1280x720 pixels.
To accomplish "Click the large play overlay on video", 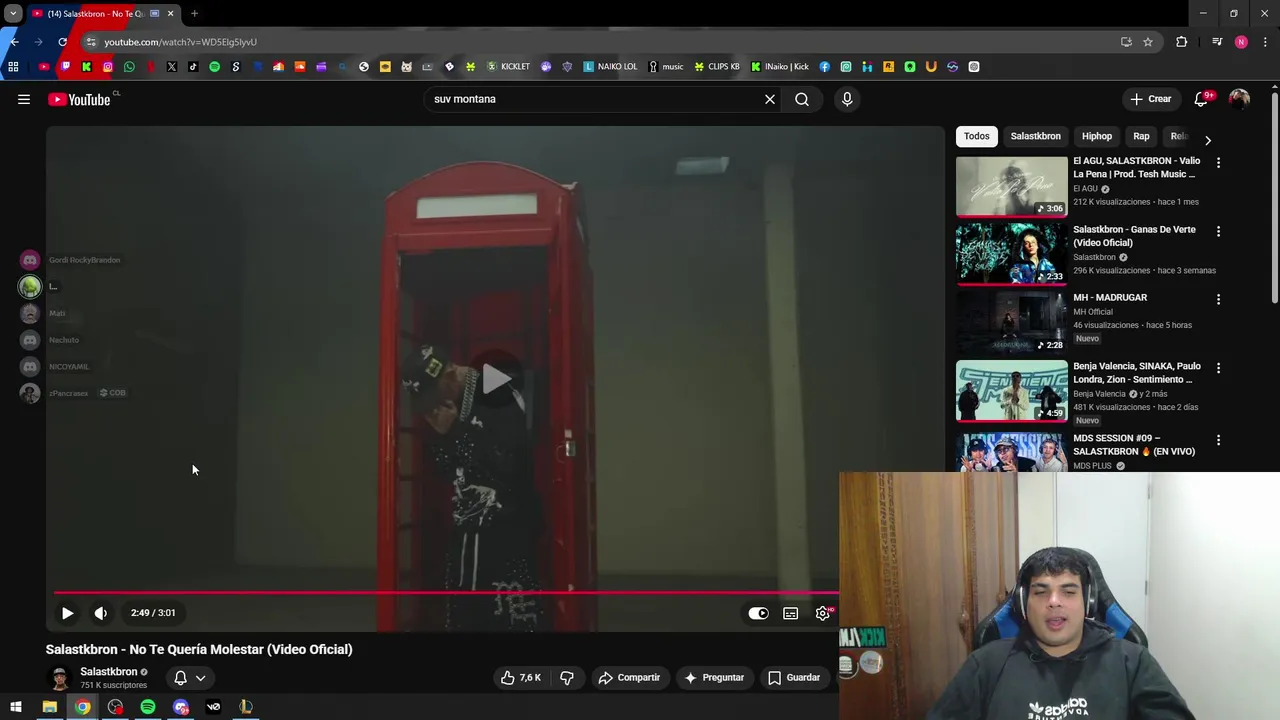I will click(496, 378).
